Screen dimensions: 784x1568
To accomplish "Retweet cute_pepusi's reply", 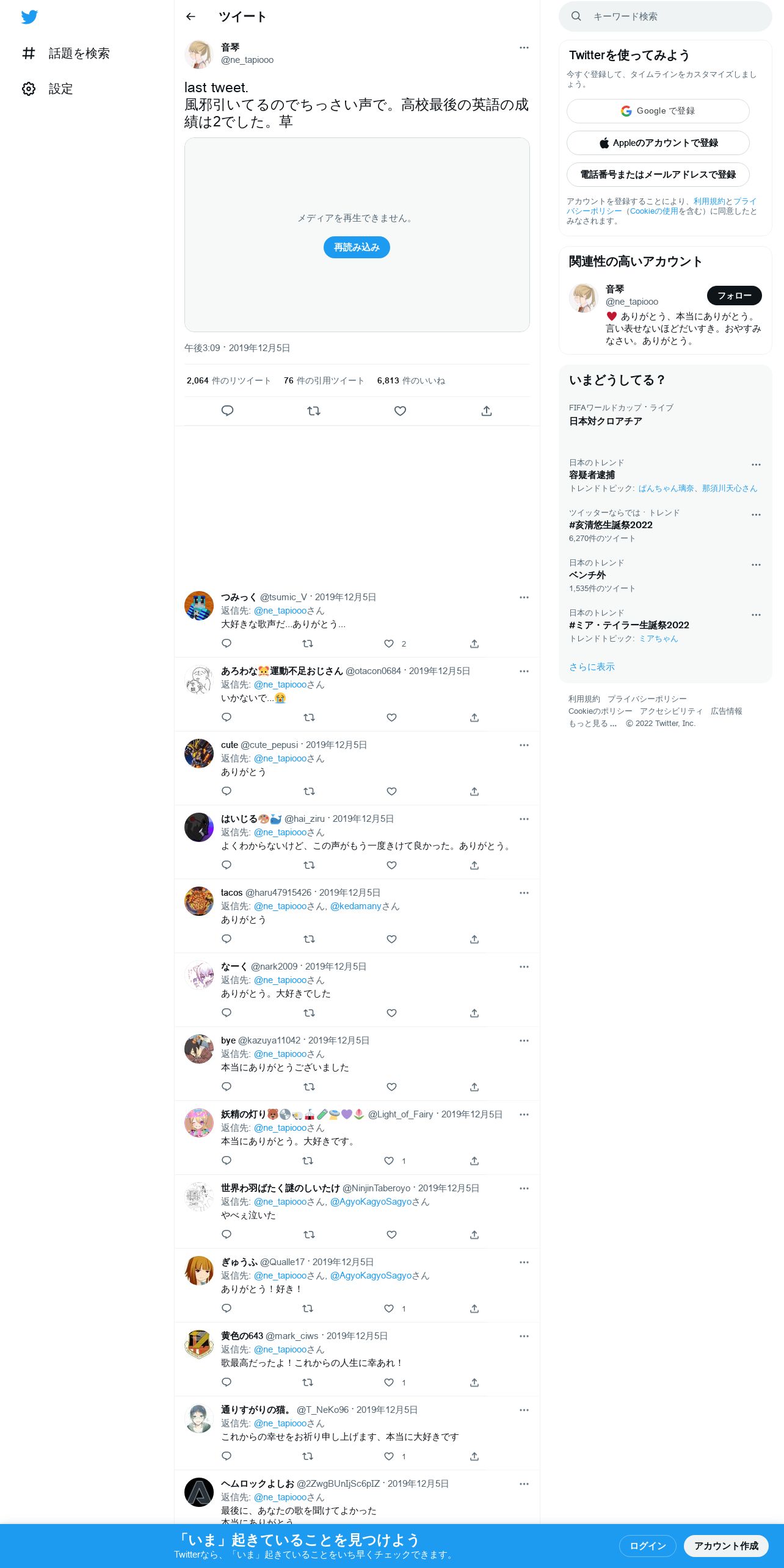I will point(309,791).
